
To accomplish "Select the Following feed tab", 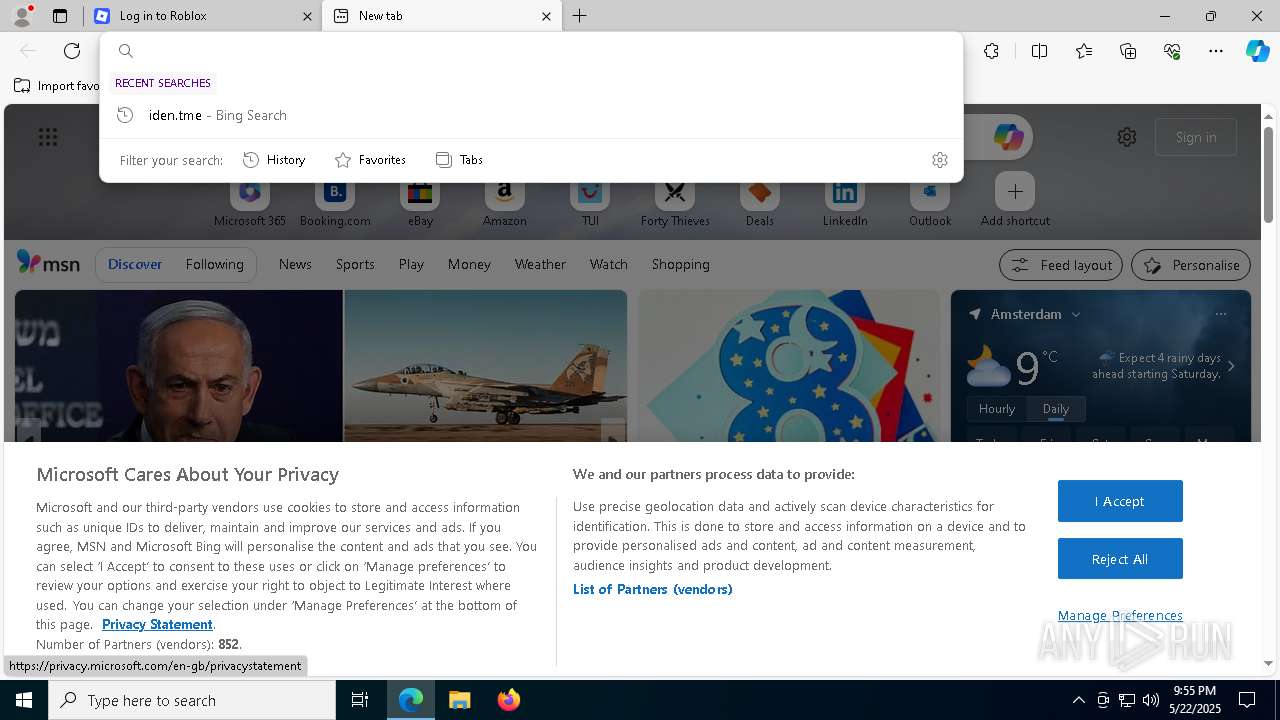I will click(x=214, y=264).
